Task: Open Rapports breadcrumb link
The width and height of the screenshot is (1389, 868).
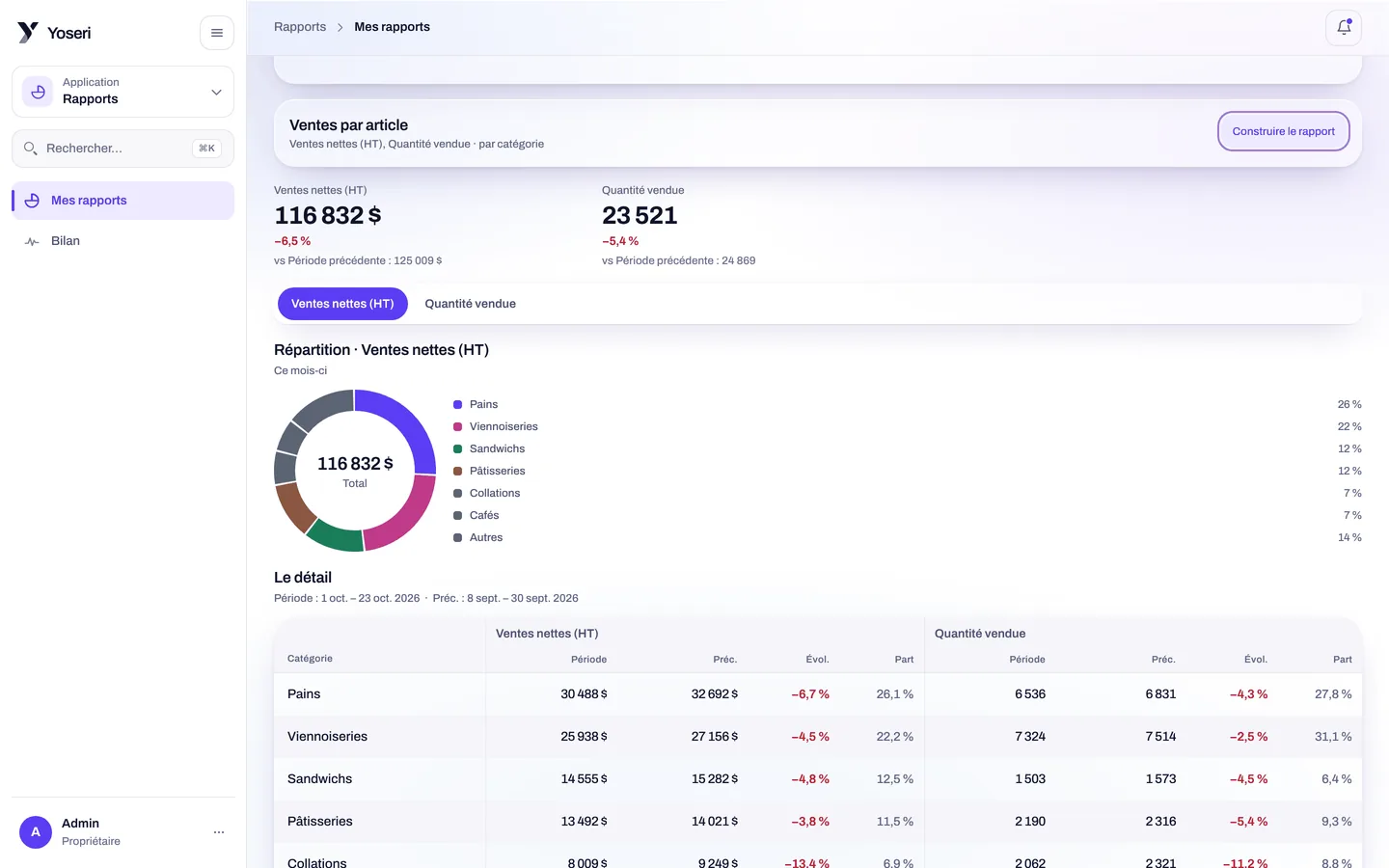Action: tap(300, 27)
